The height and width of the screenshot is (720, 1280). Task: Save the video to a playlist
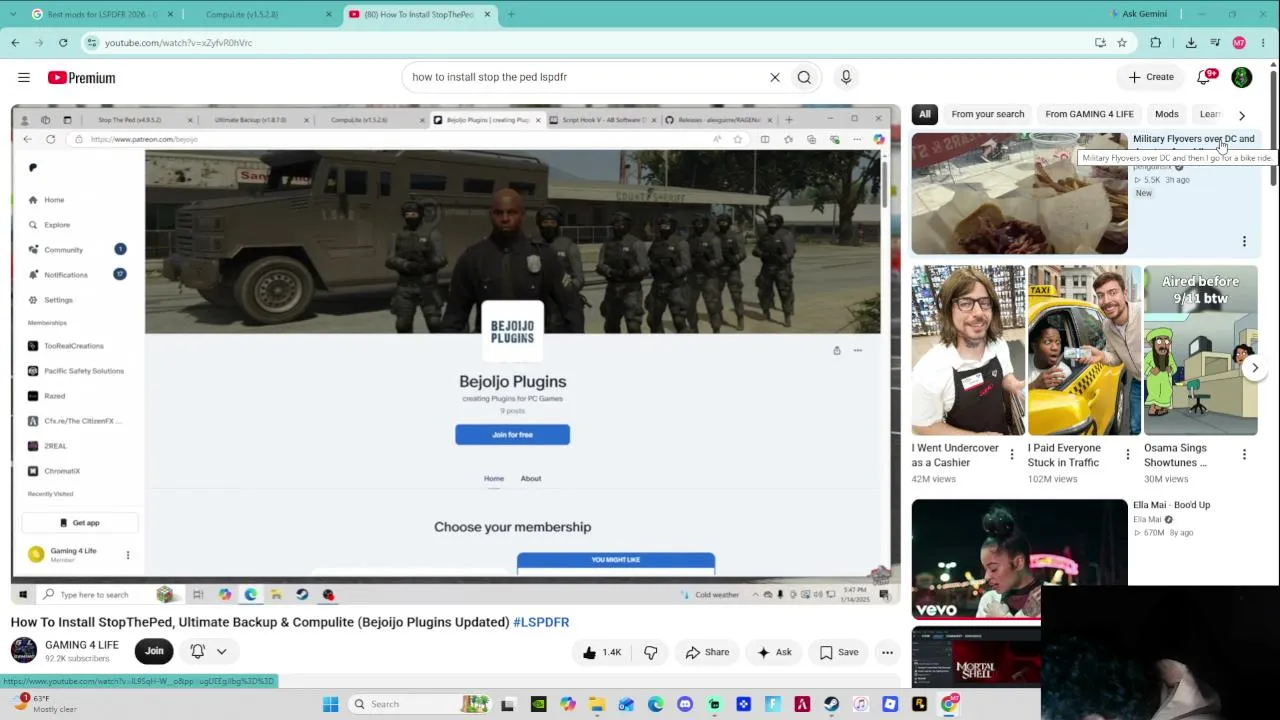pos(838,652)
